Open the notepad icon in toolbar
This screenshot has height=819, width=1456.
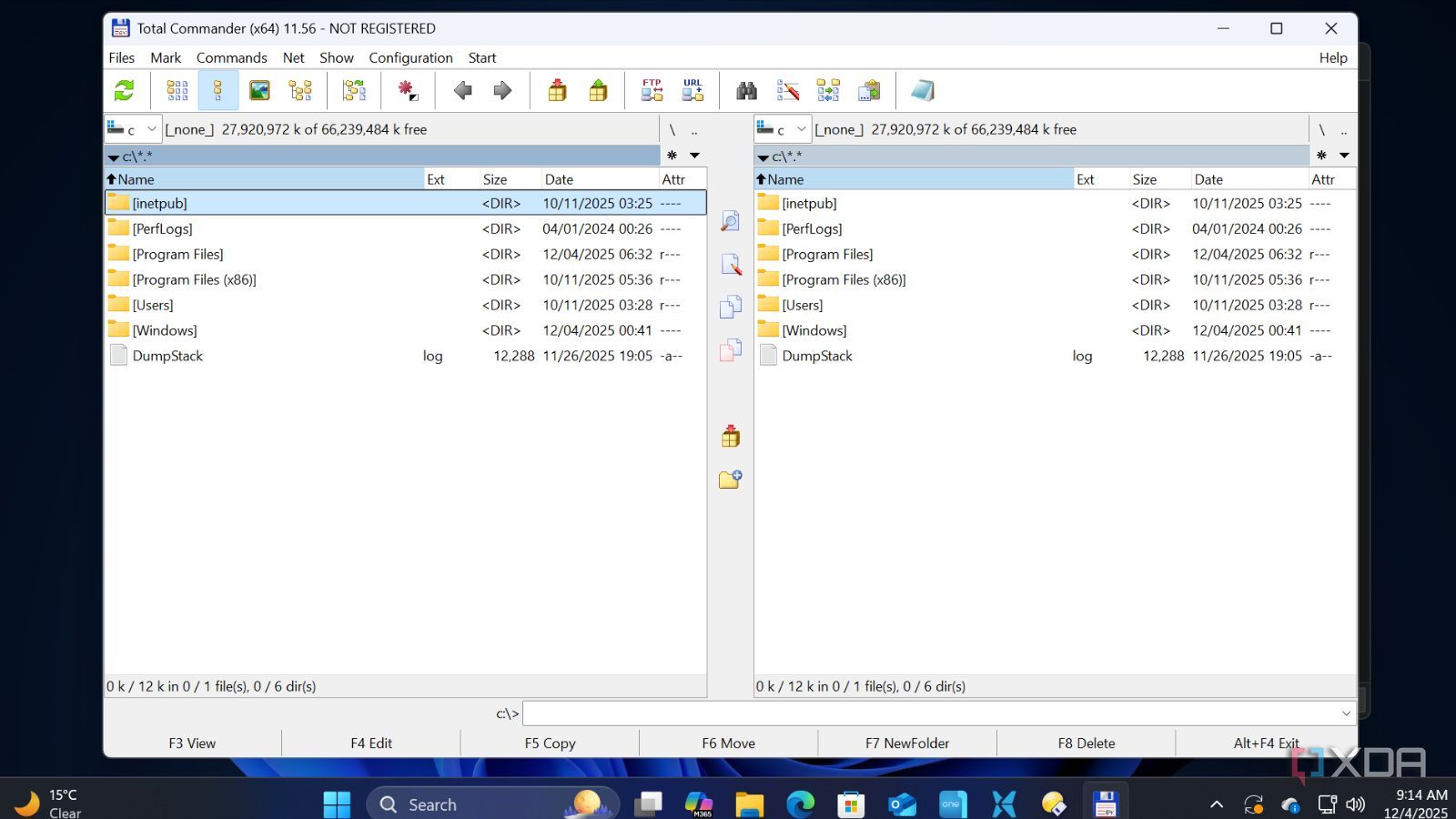pos(923,90)
